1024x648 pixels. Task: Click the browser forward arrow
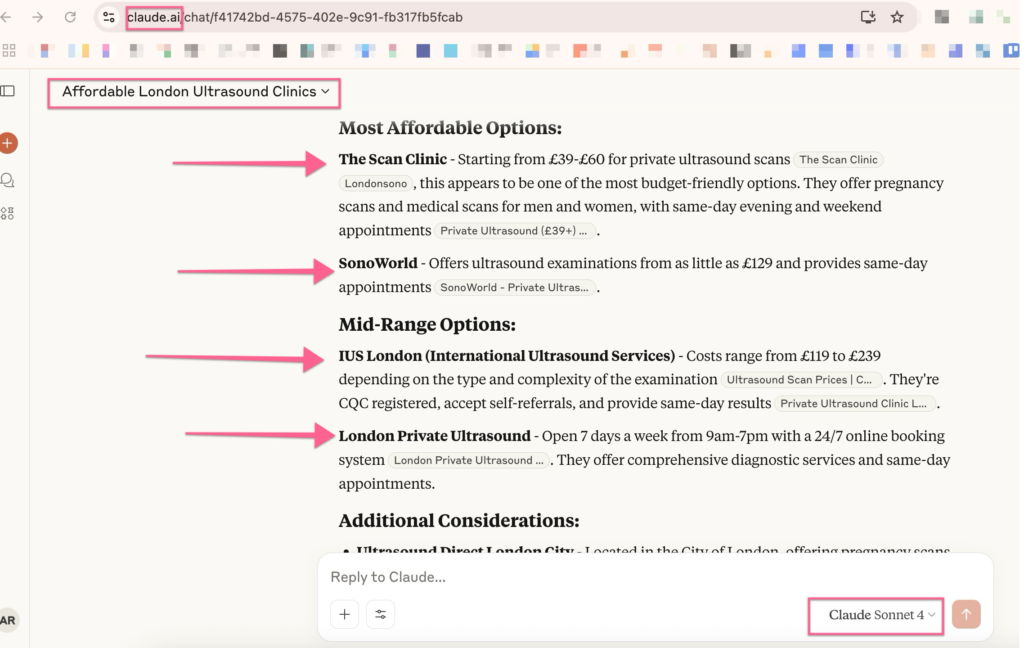pos(38,18)
